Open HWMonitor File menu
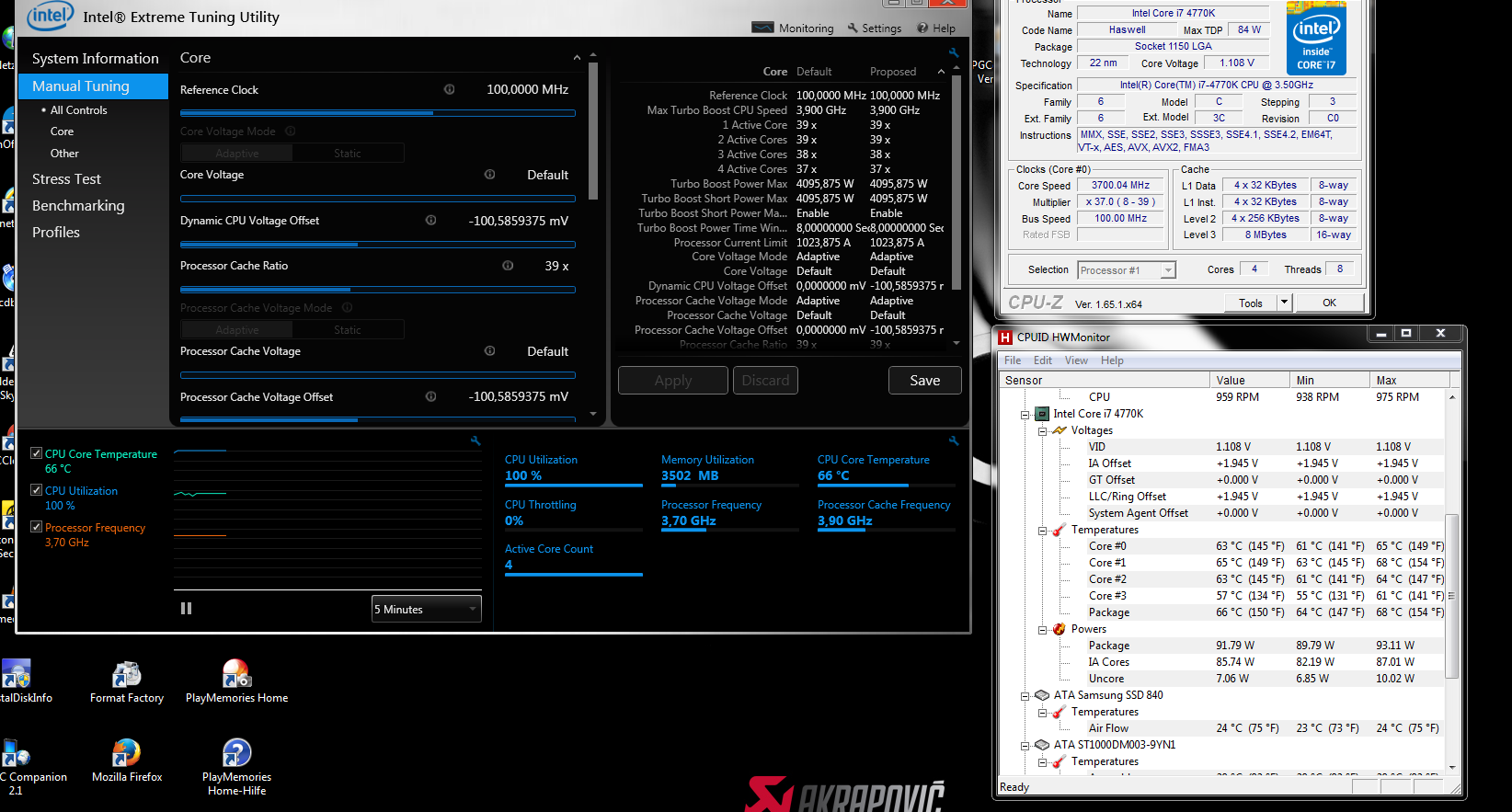1512x812 pixels. tap(1013, 360)
